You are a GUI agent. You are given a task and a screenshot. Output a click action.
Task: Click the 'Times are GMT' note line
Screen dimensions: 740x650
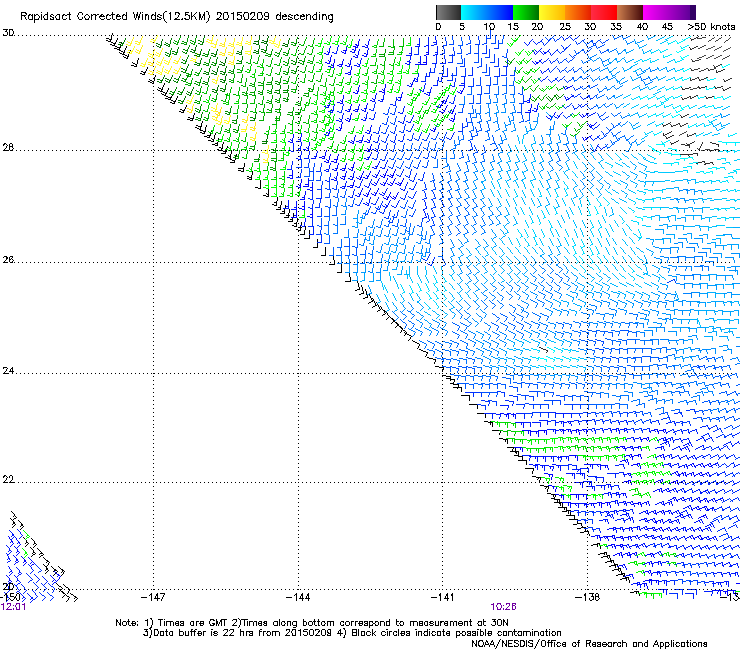tap(312, 623)
